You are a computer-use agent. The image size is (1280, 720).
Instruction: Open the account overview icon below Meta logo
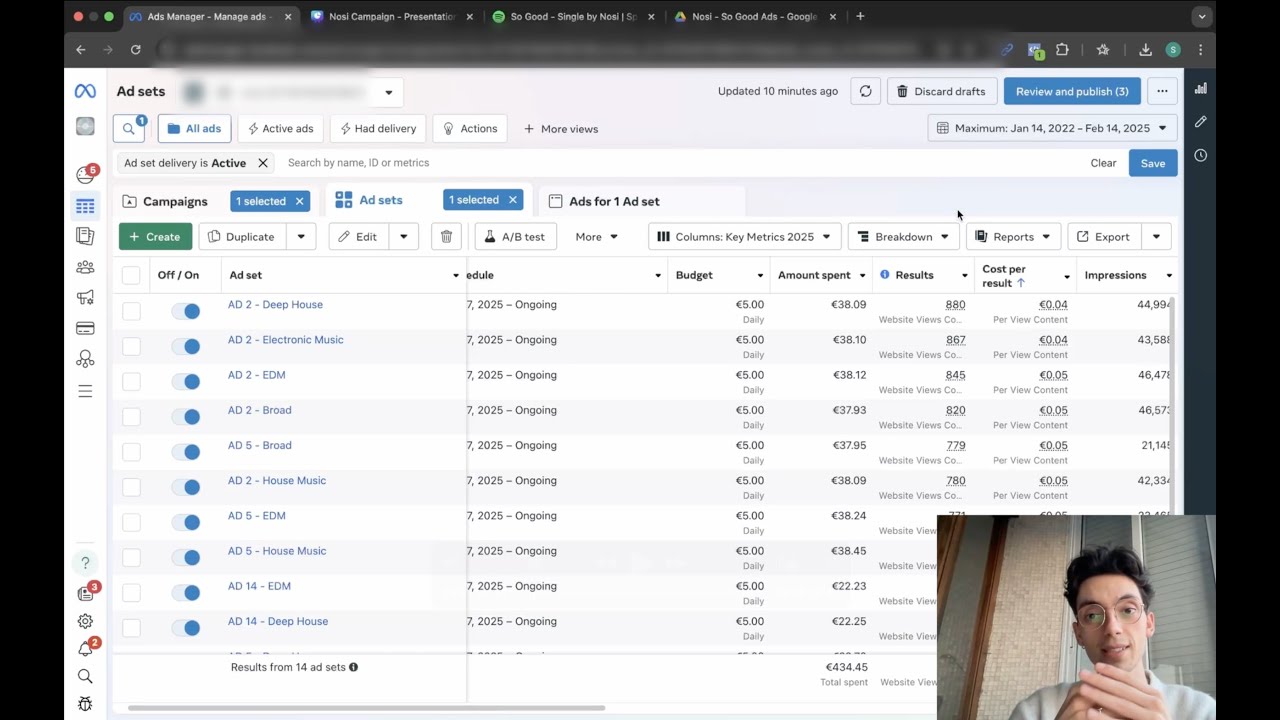point(85,126)
